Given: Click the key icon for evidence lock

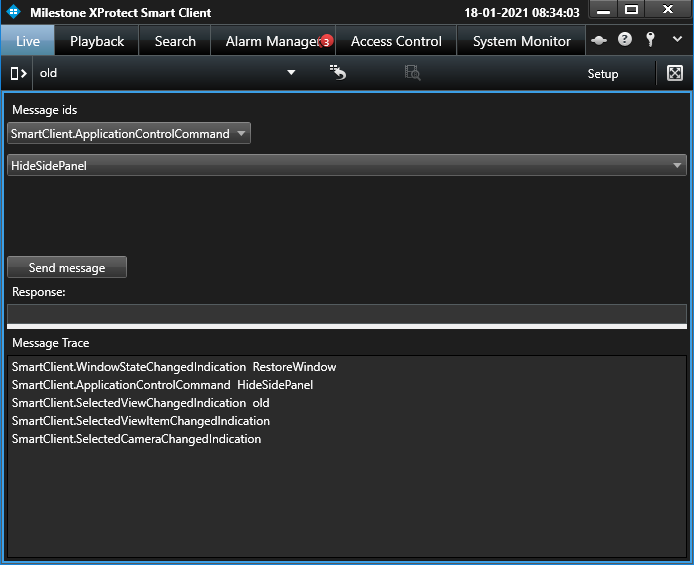Looking at the screenshot, I should 650,39.
